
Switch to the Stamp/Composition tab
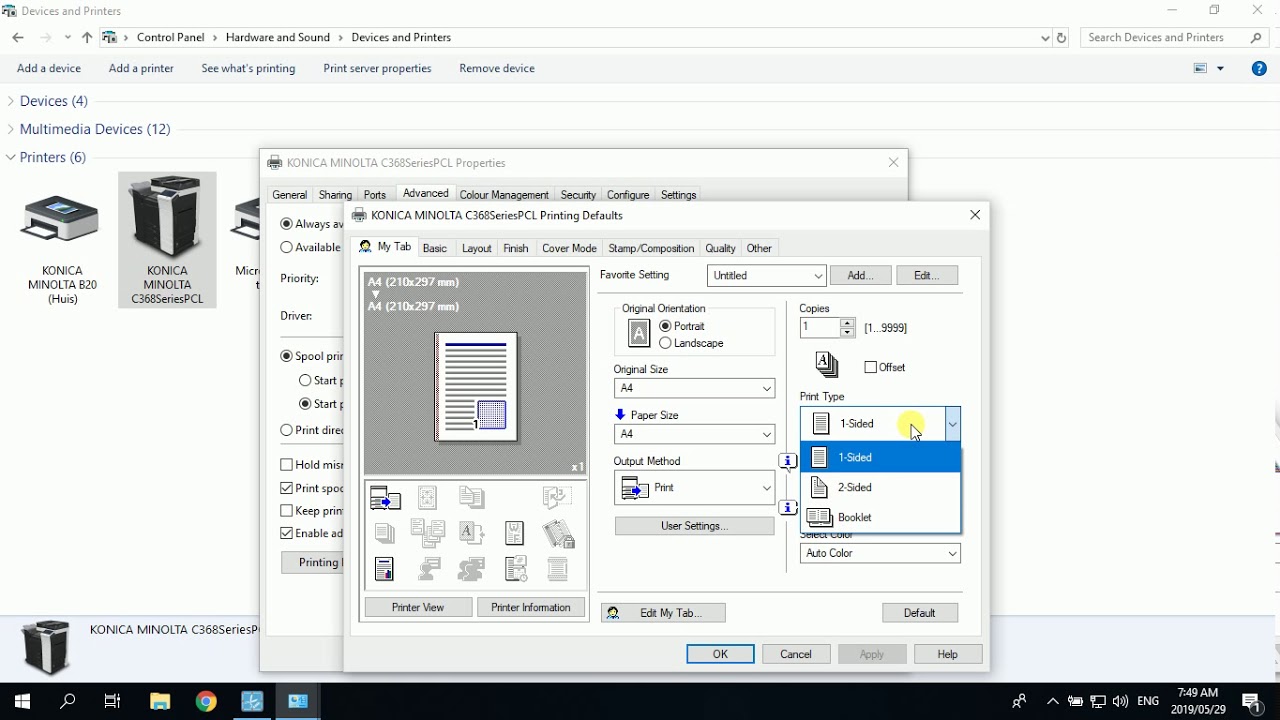(651, 248)
